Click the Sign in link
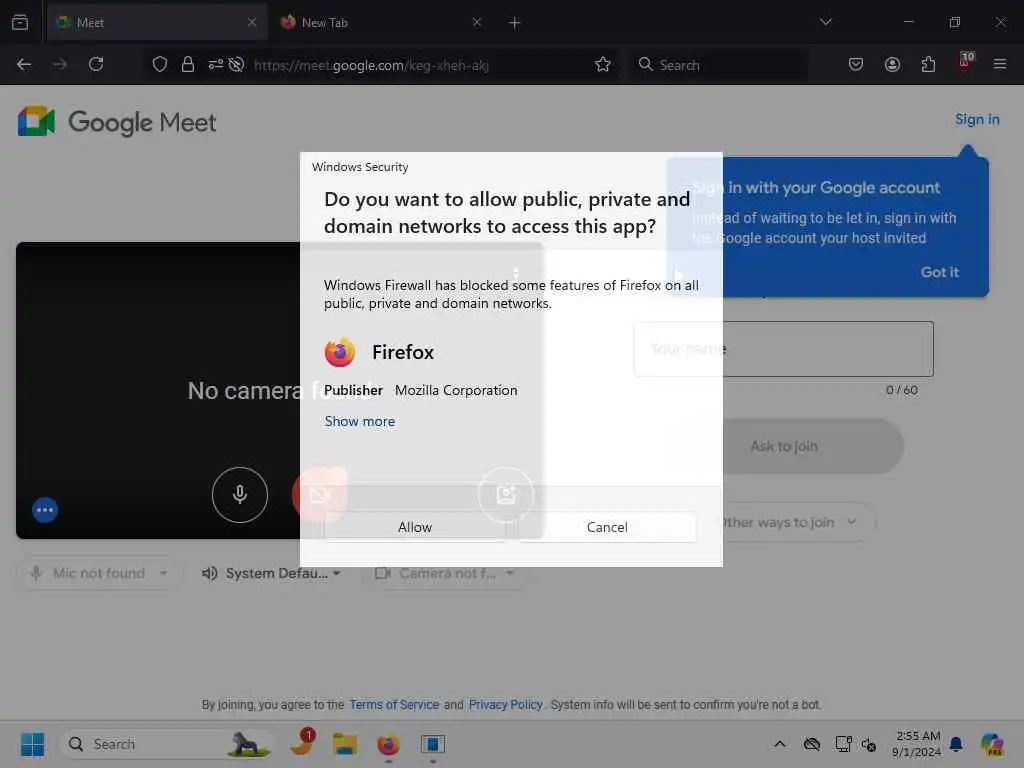1024x768 pixels. click(977, 120)
